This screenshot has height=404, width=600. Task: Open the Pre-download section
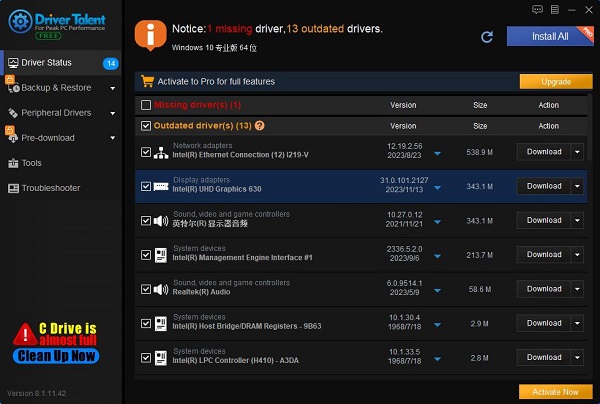61,138
